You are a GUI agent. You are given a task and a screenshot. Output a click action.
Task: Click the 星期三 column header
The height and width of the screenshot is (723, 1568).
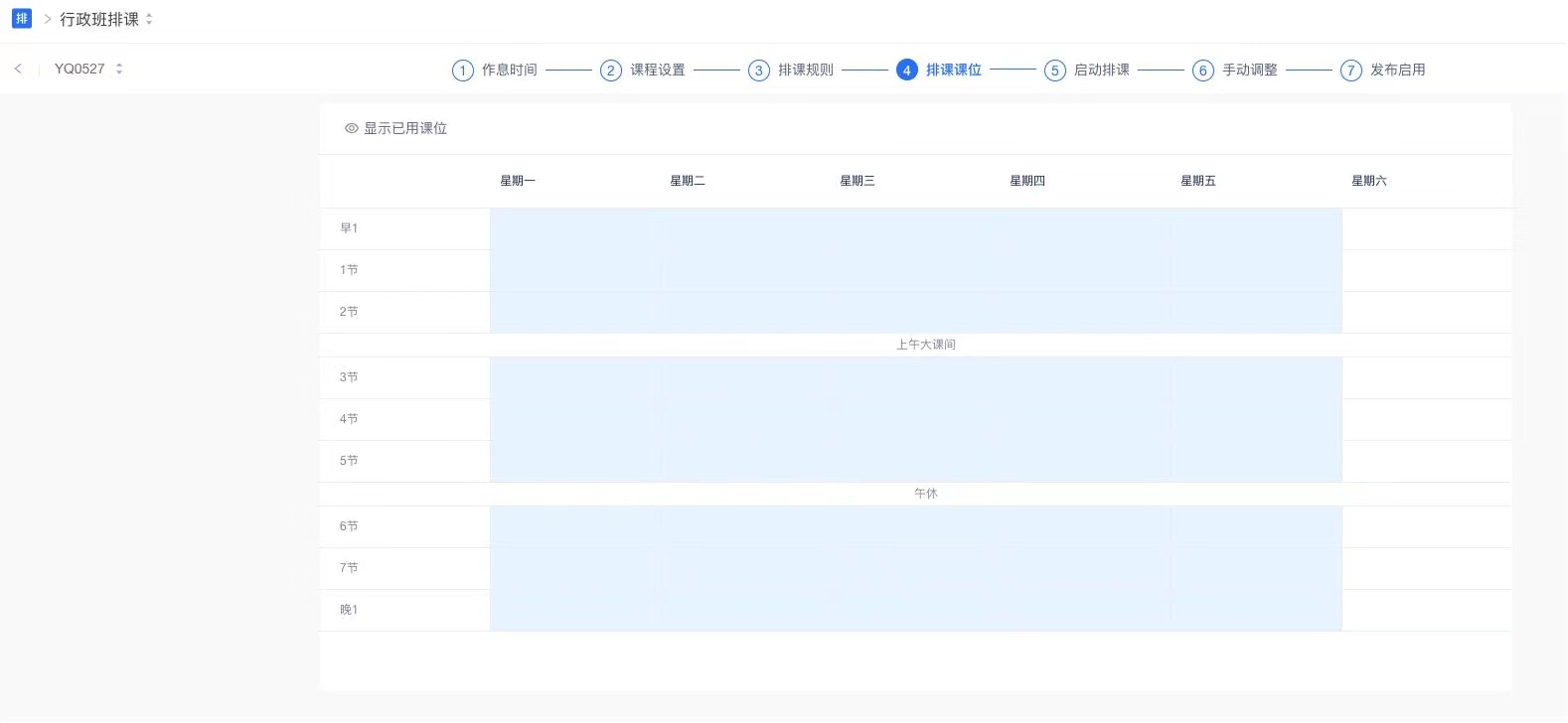[858, 181]
